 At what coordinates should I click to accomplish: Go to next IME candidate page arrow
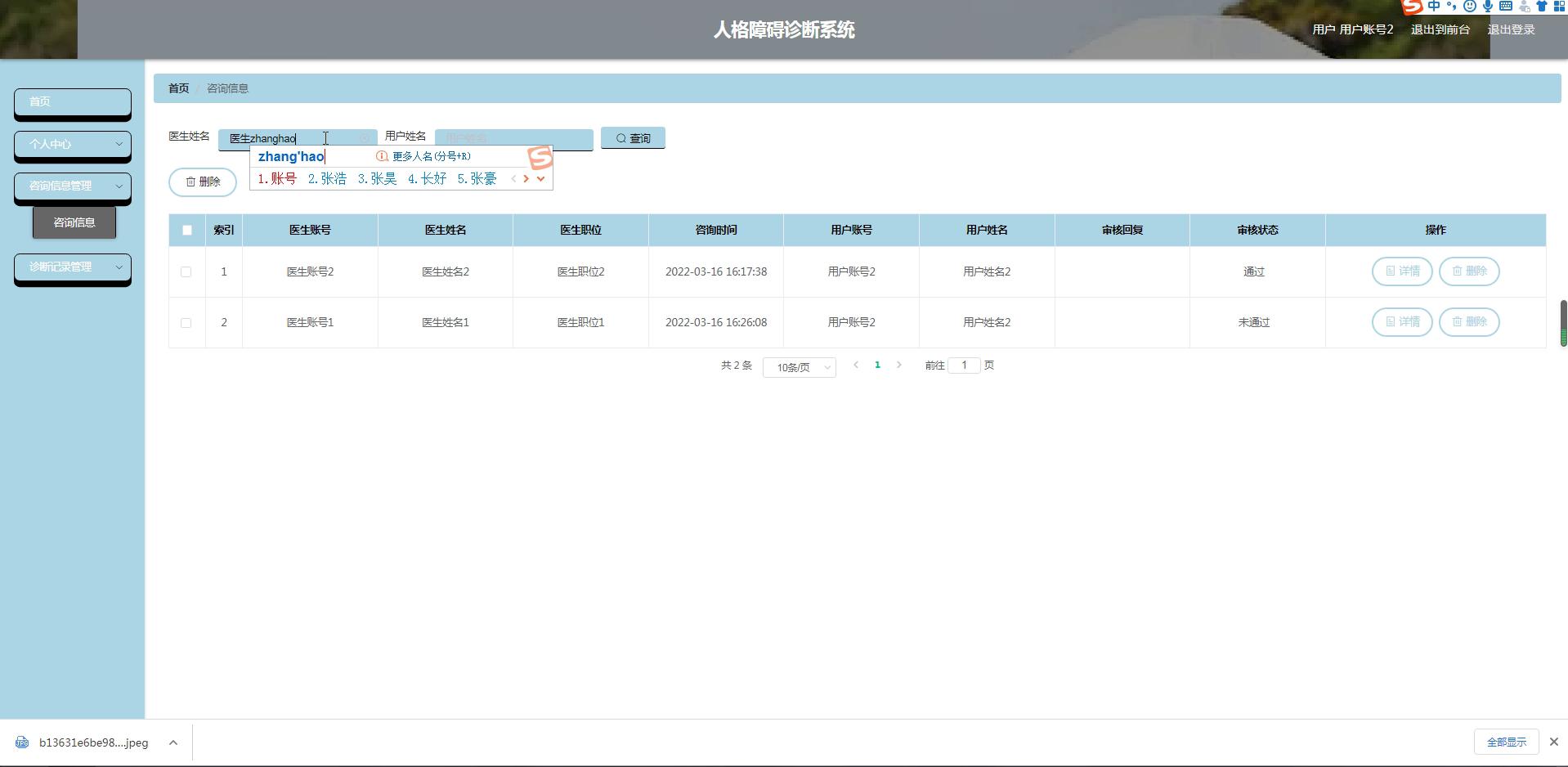coord(526,178)
